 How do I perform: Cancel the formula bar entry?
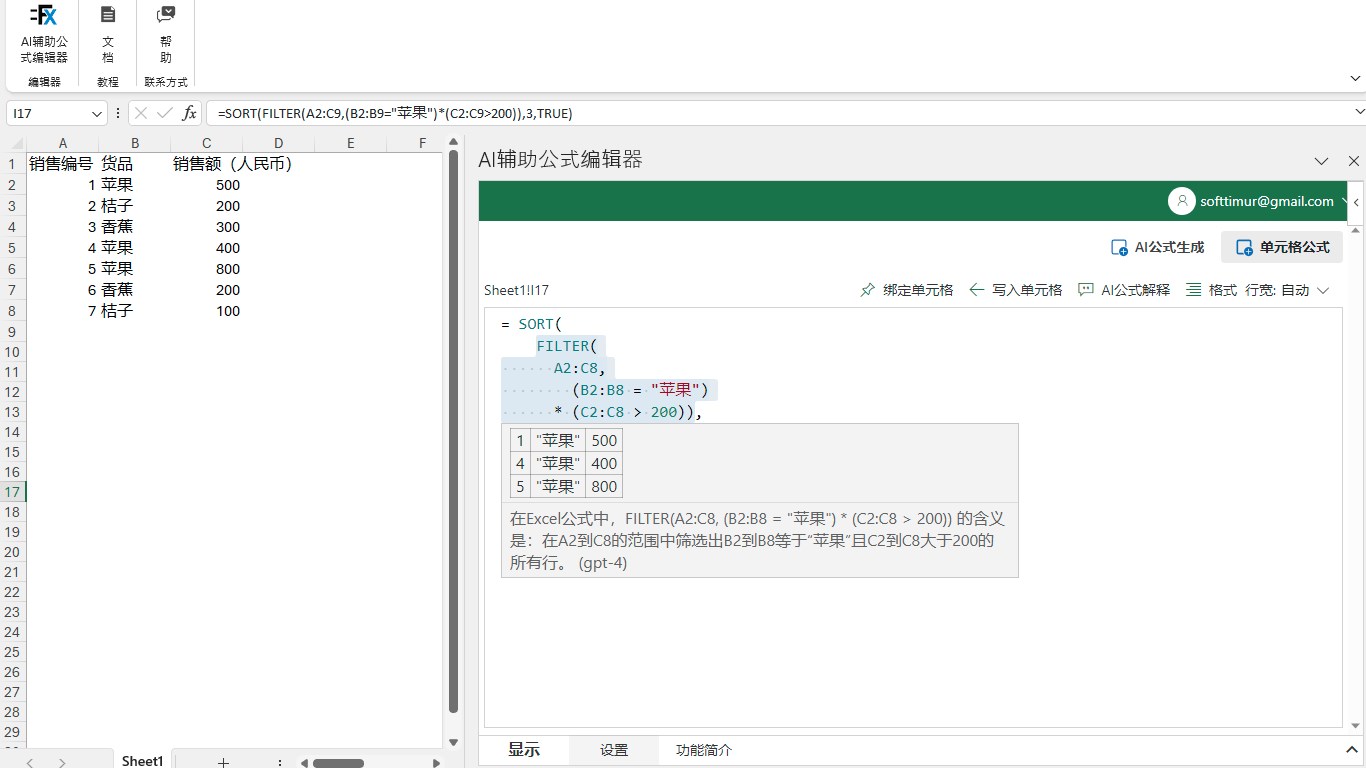(141, 114)
